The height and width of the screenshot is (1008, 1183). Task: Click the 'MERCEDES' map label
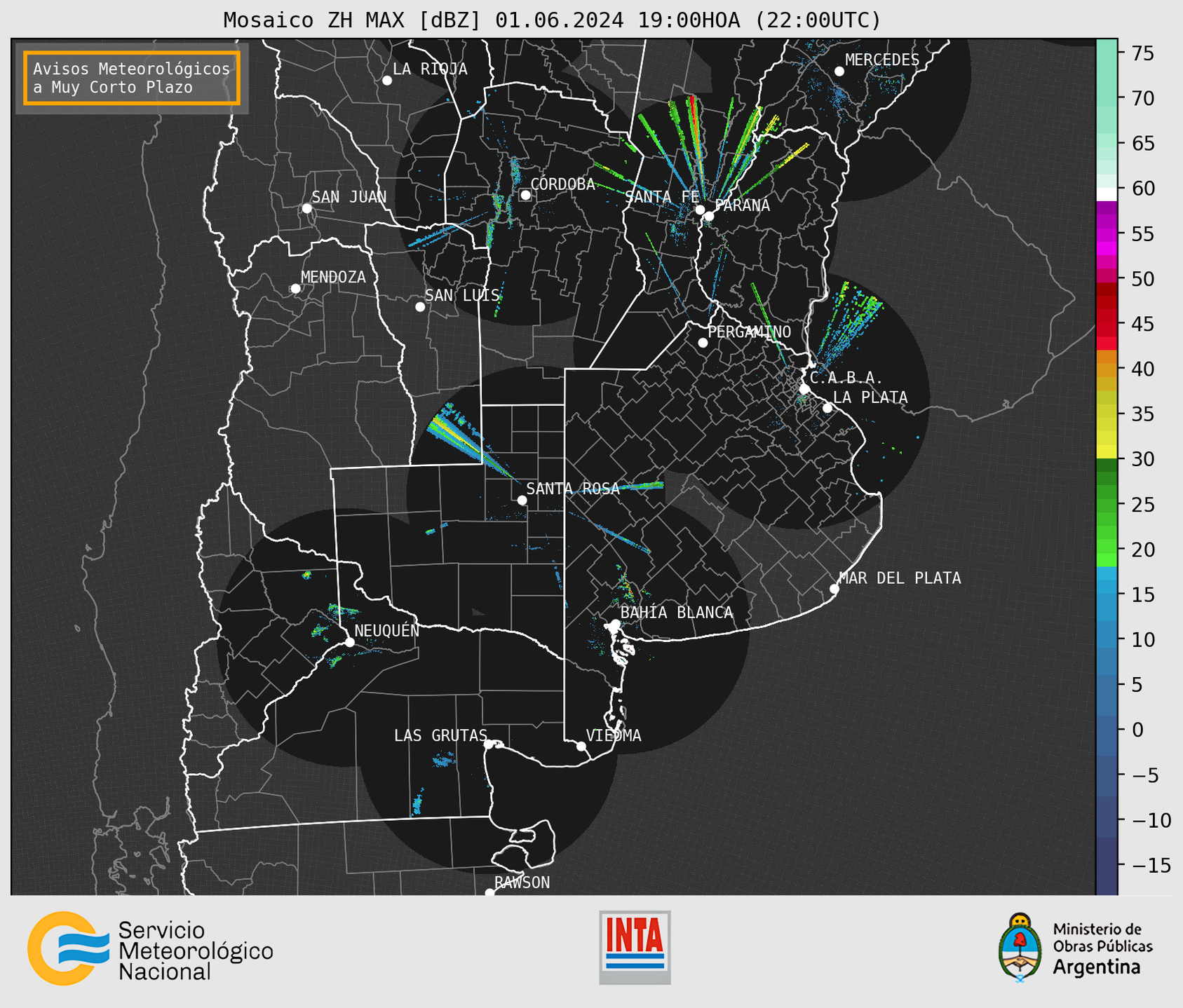point(882,60)
